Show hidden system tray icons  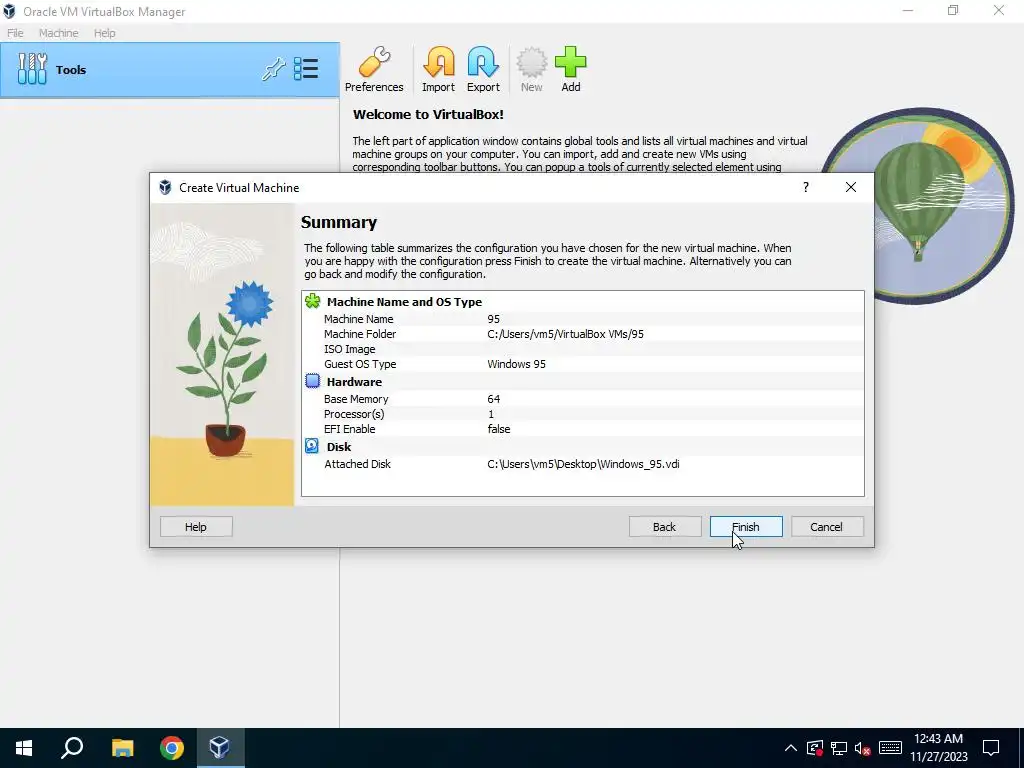[x=790, y=748]
